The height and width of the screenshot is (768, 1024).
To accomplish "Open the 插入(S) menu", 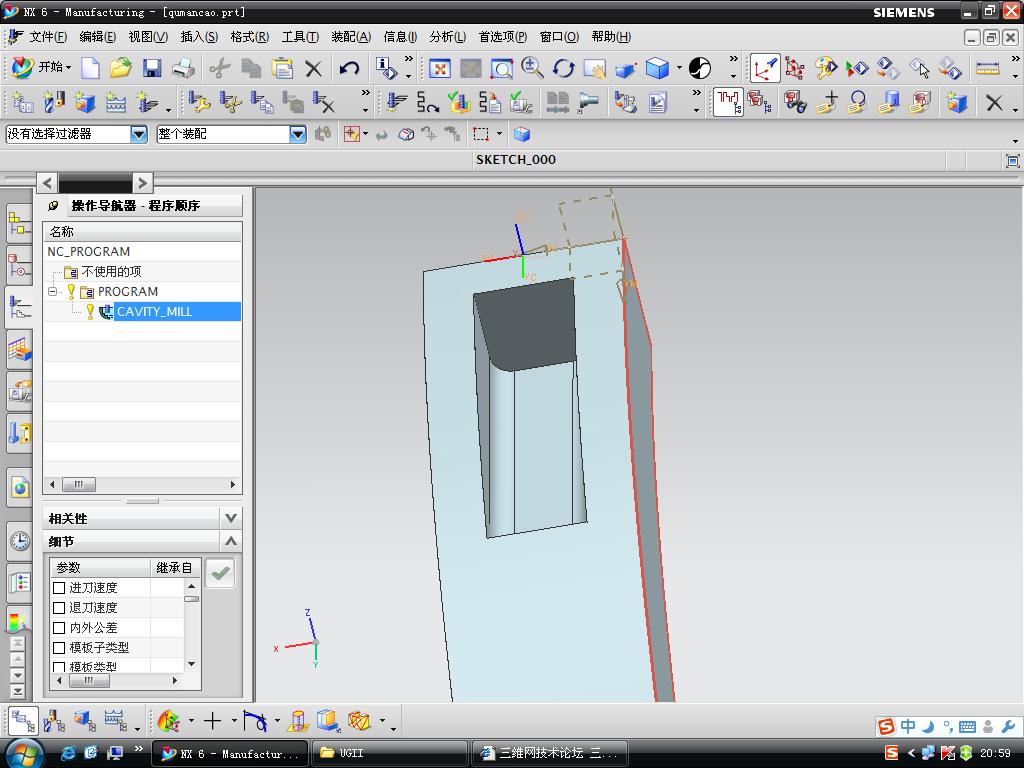I will coord(199,37).
